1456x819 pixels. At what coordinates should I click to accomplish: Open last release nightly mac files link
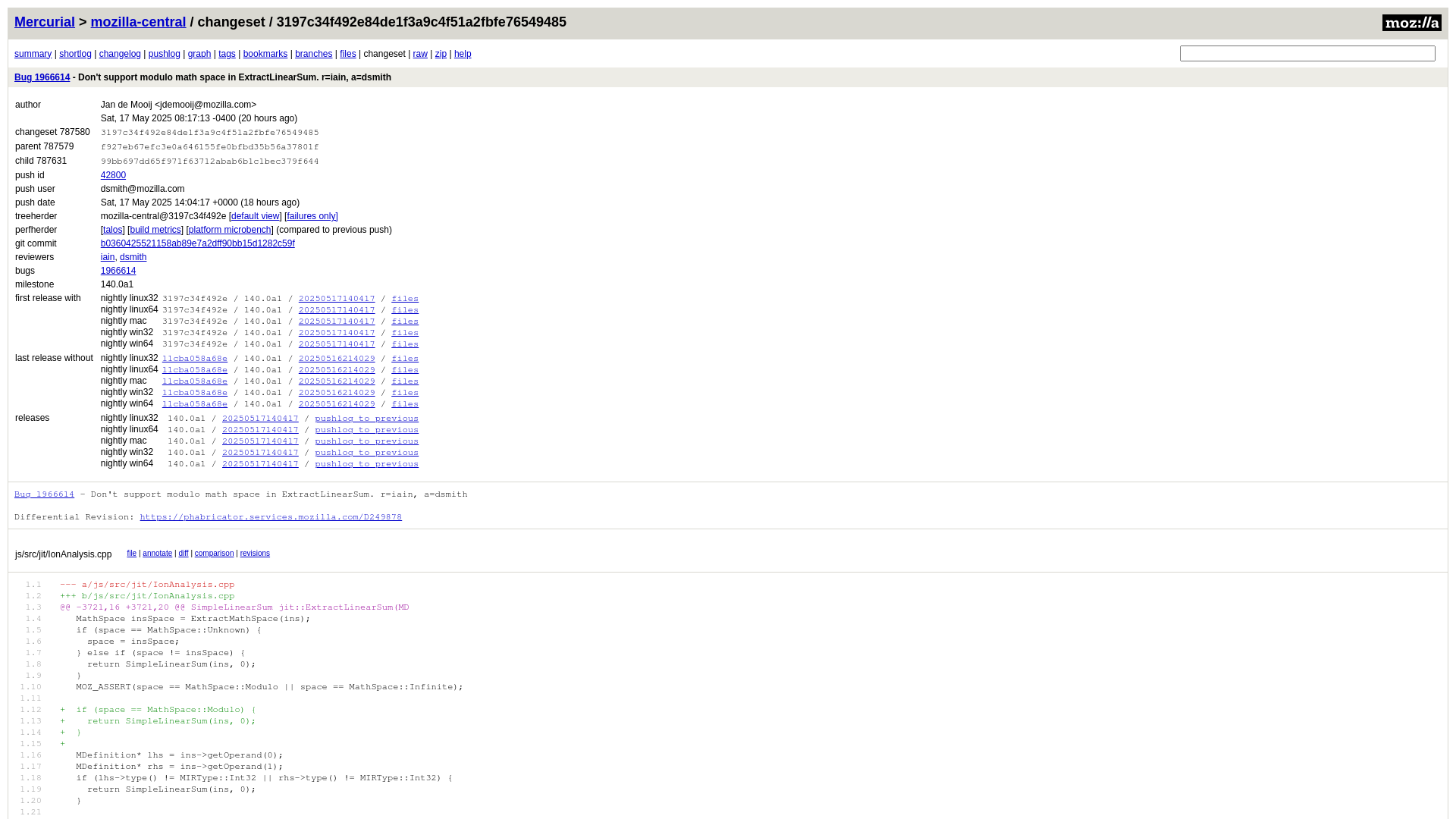click(x=405, y=381)
